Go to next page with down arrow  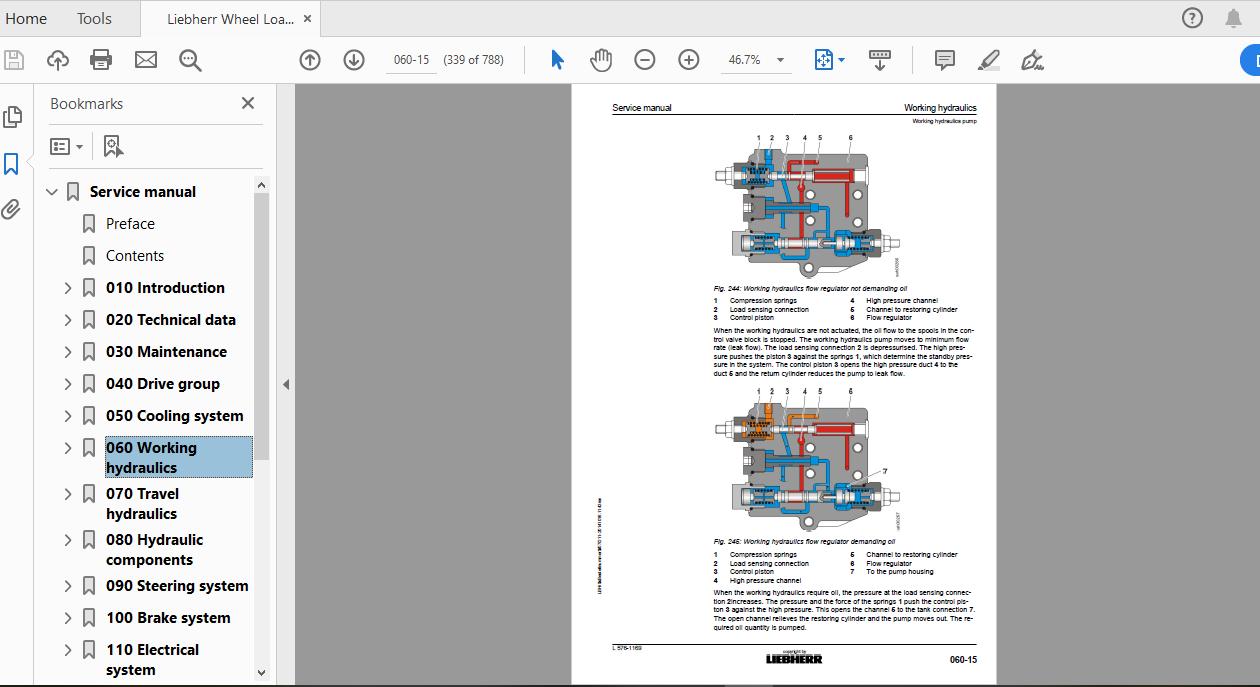point(354,59)
